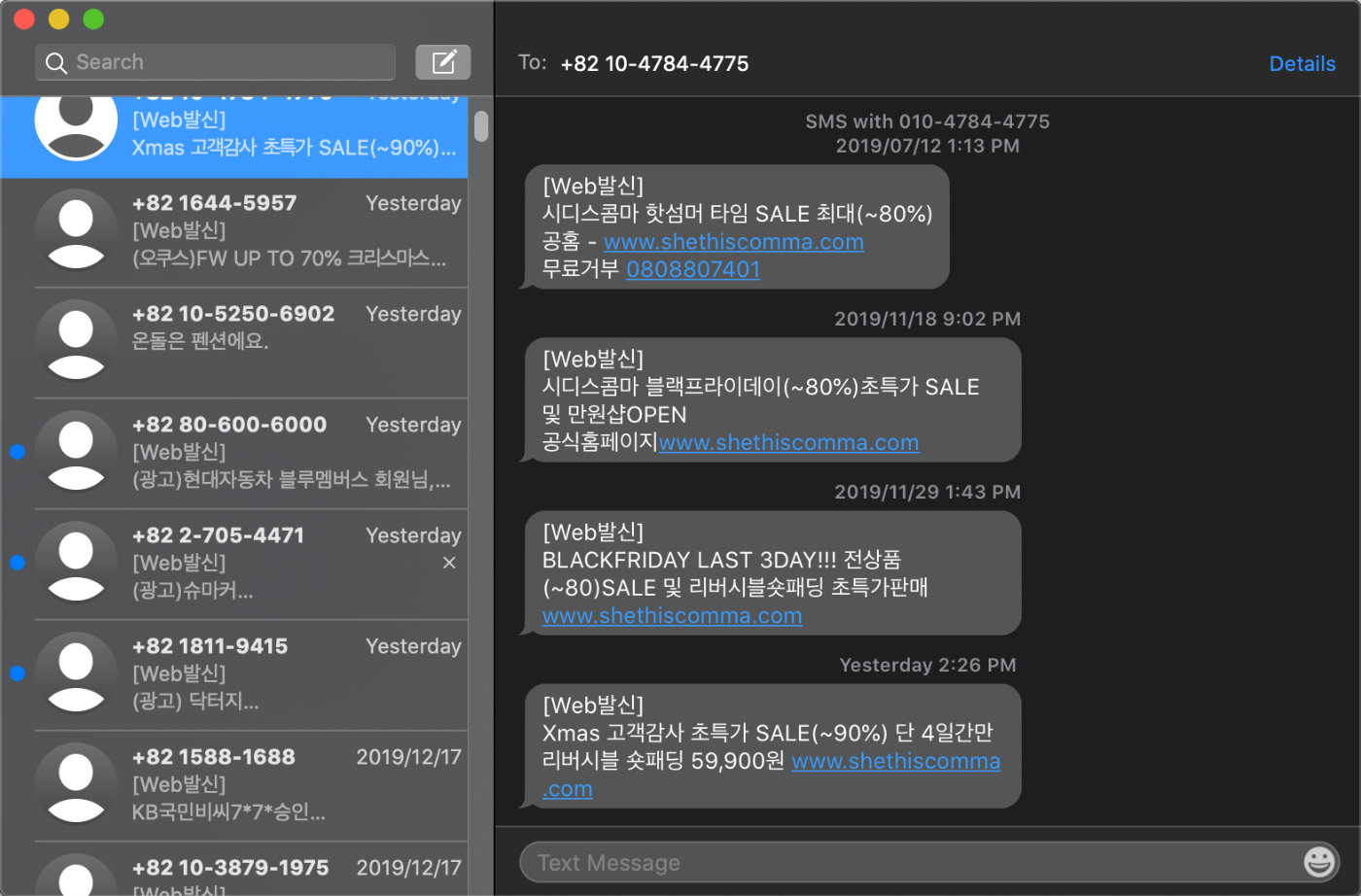
Task: Click the avatar of +82 80-600-6000
Action: click(76, 452)
